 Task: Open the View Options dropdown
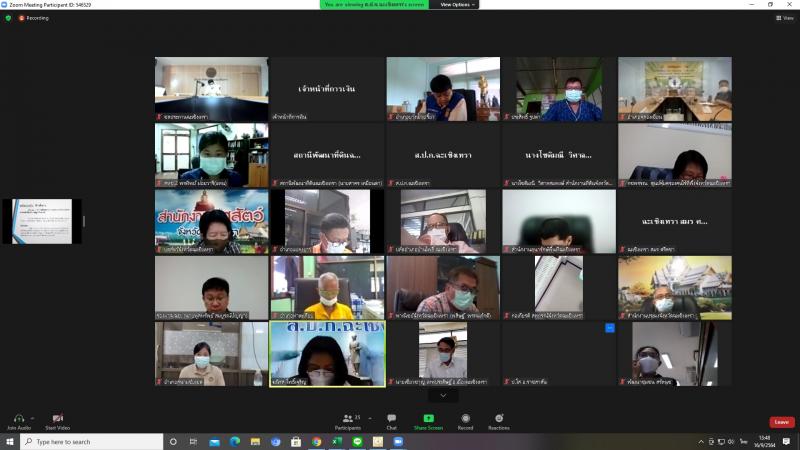457,5
